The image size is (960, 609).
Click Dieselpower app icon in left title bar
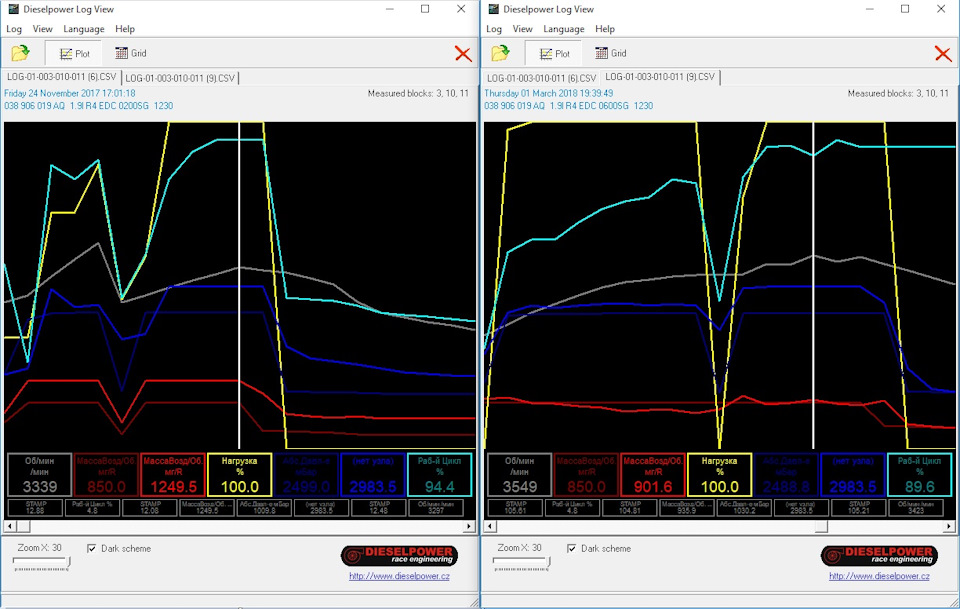click(x=13, y=9)
